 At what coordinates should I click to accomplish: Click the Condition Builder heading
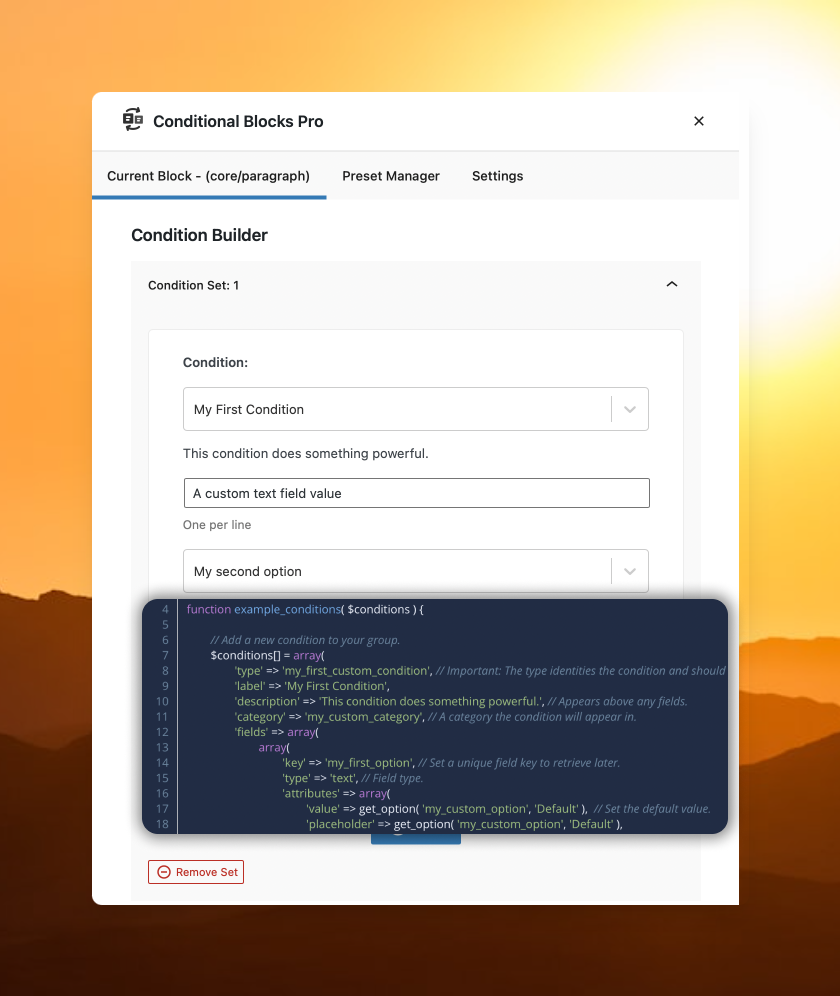[x=199, y=235]
